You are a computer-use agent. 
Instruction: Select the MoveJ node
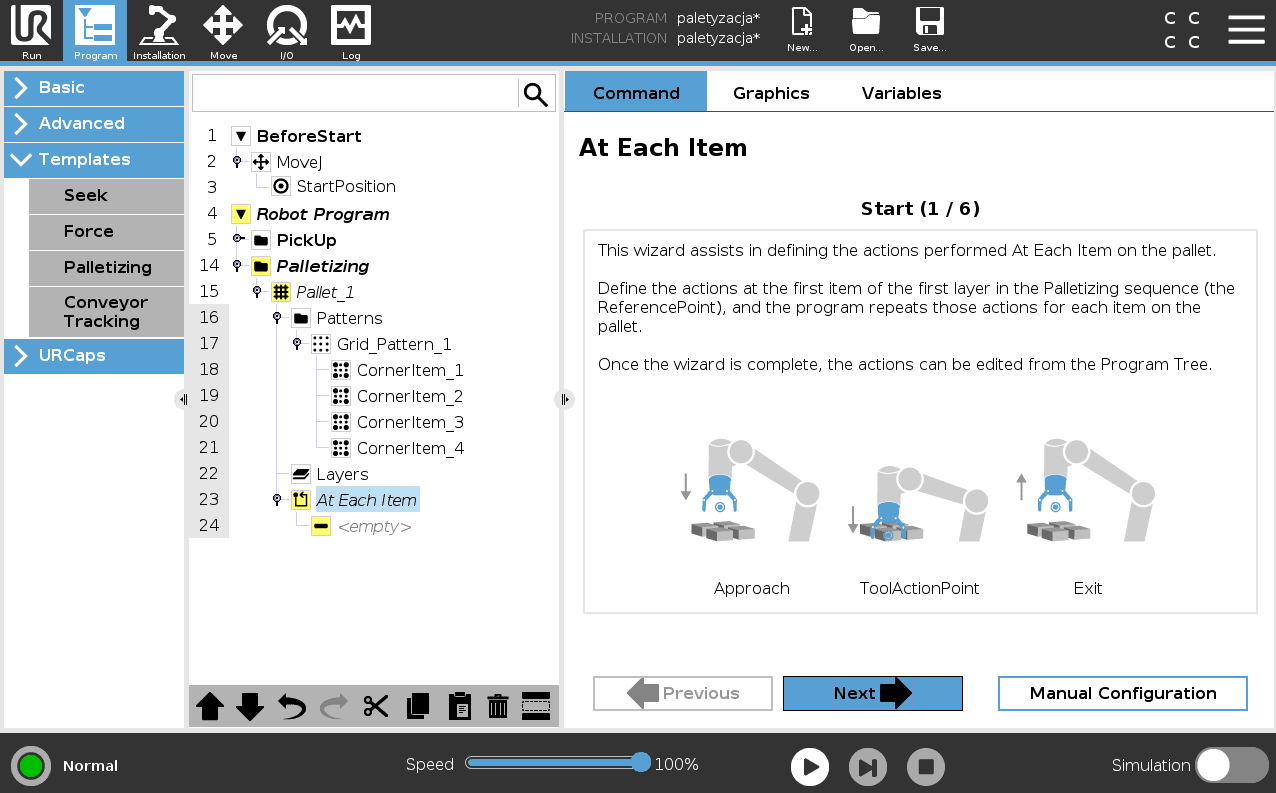coord(299,162)
